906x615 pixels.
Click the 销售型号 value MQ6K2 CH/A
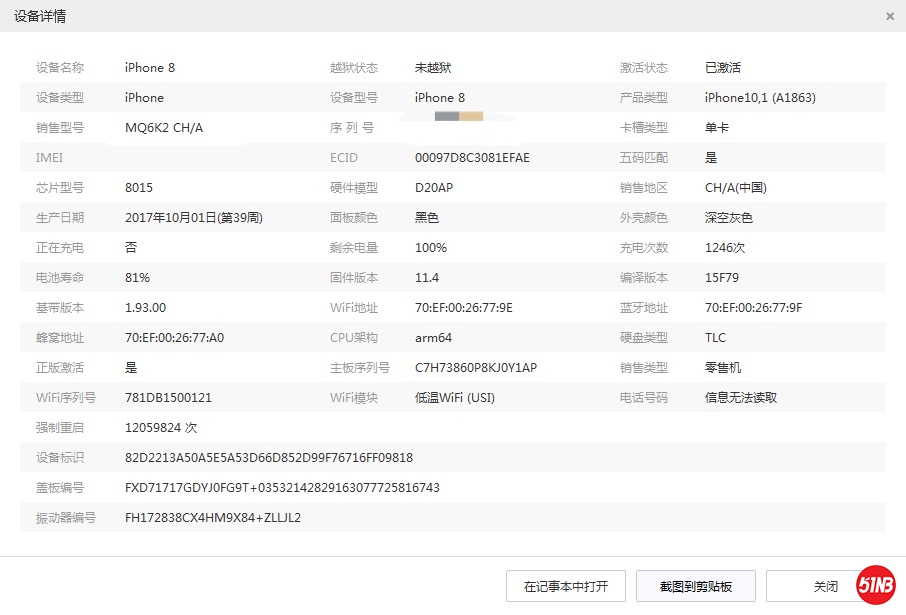pyautogui.click(x=165, y=128)
